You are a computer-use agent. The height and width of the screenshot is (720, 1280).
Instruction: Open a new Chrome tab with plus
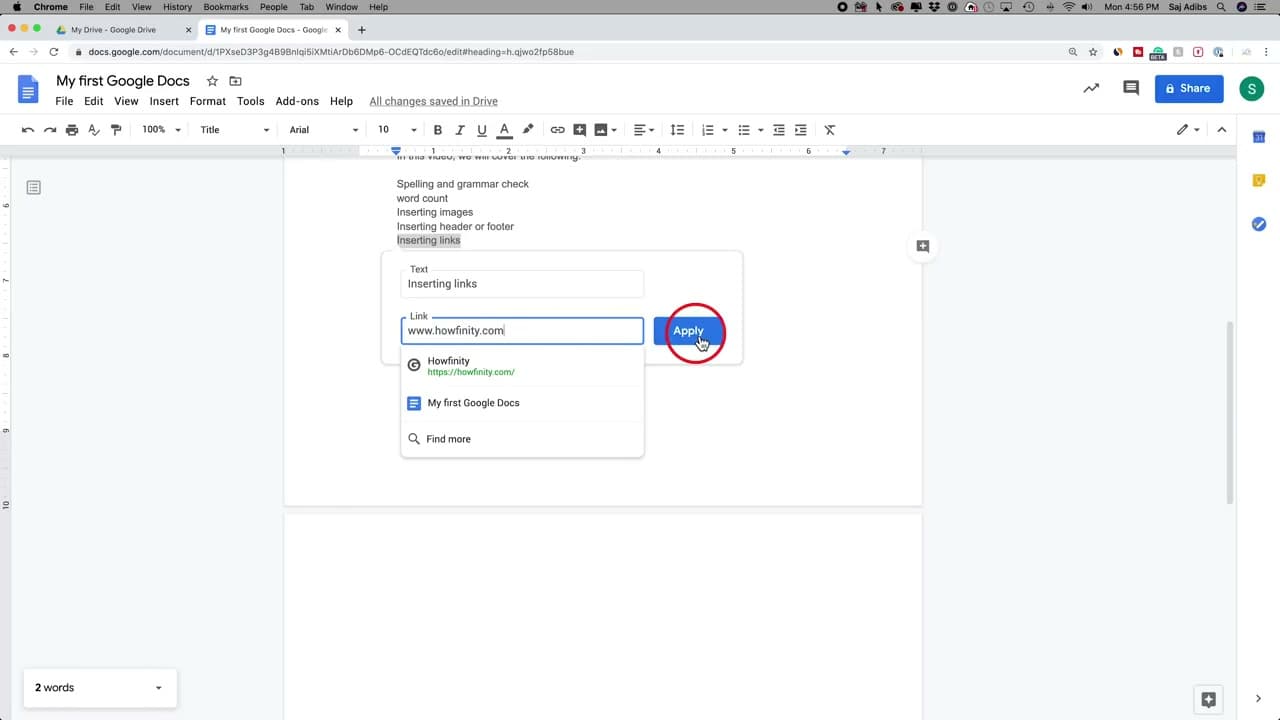point(362,30)
